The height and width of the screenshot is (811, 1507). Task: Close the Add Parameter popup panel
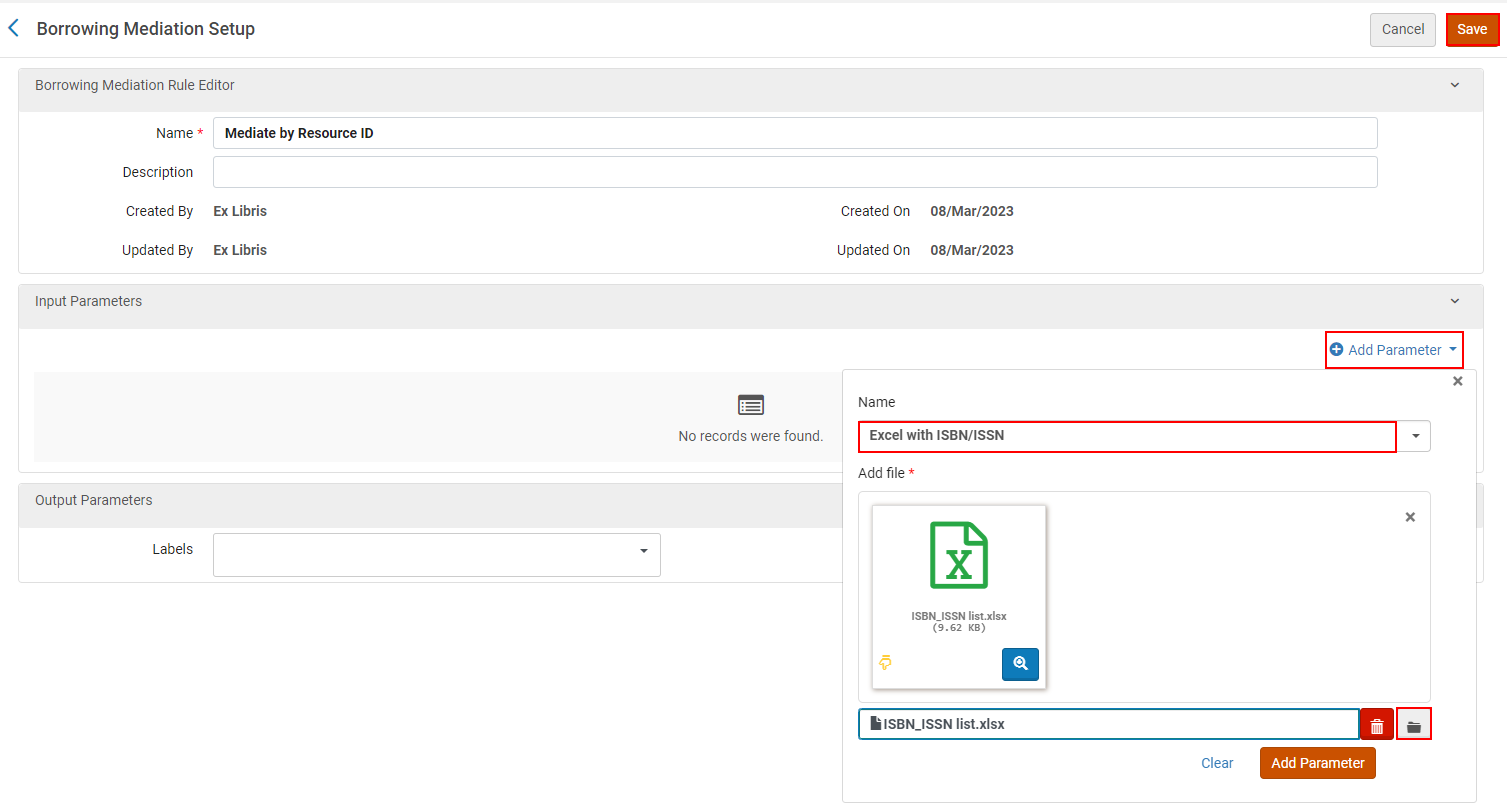[x=1457, y=381]
